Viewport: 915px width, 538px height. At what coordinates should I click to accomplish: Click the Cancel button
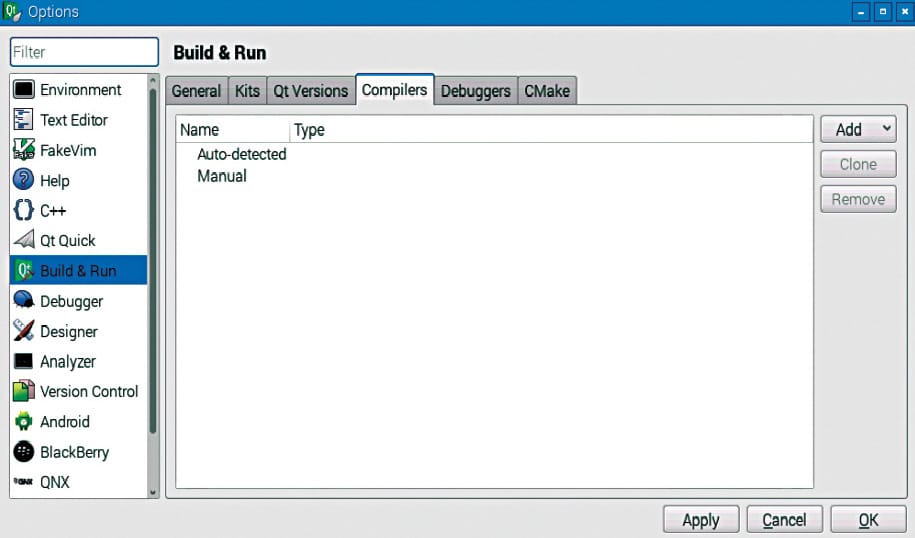tap(784, 520)
